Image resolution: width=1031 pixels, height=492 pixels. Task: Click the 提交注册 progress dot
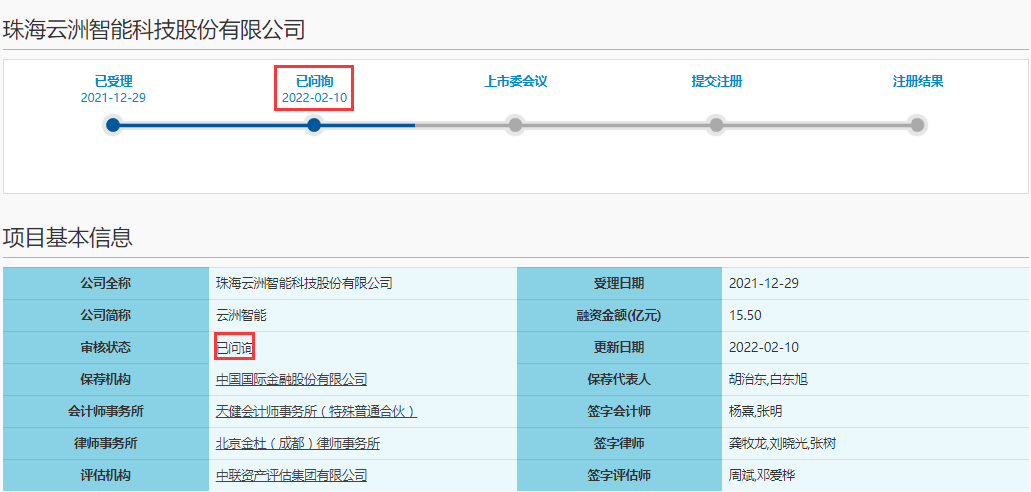(x=716, y=125)
